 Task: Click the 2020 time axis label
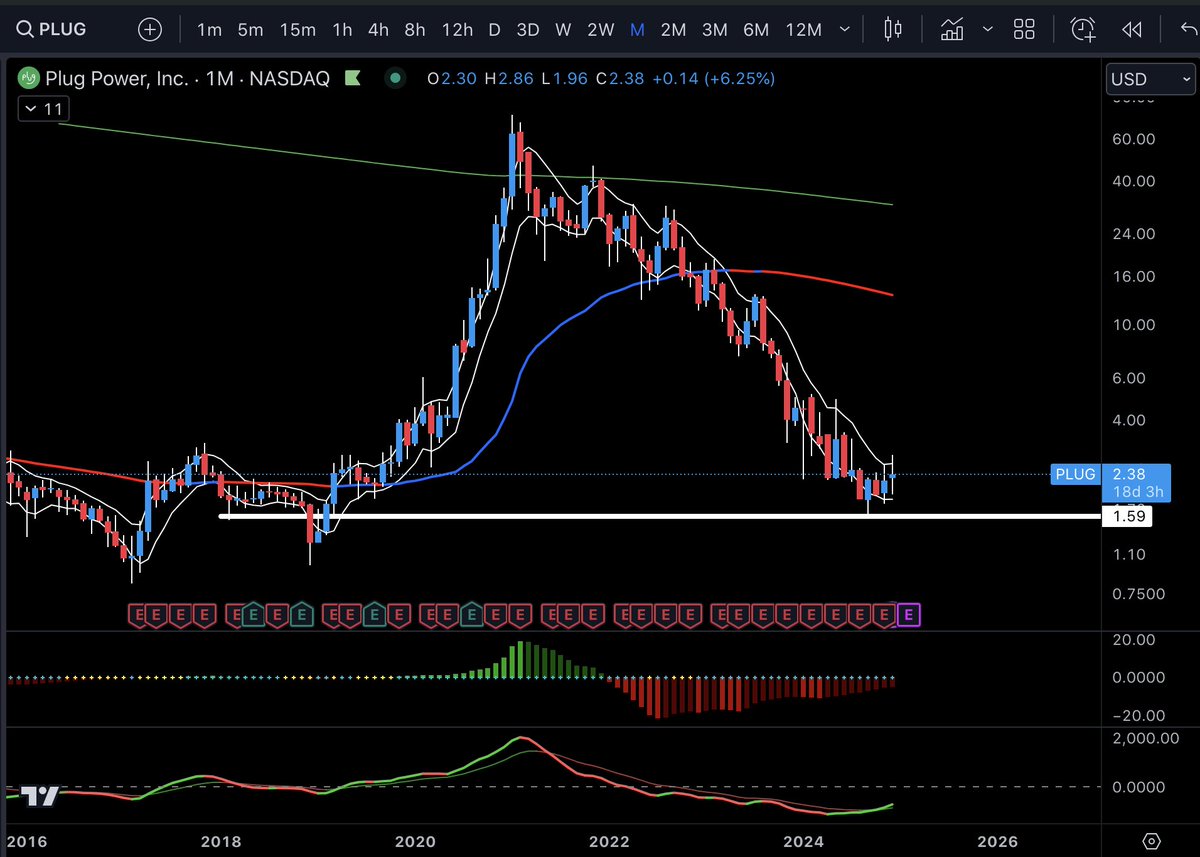tap(416, 841)
